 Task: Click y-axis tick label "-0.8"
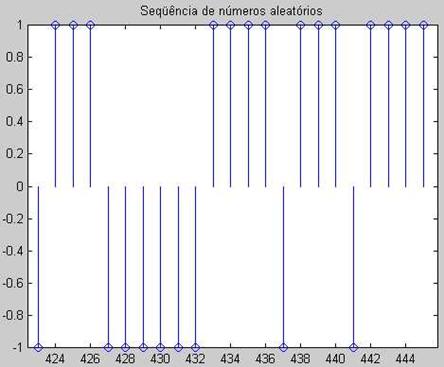click(12, 315)
